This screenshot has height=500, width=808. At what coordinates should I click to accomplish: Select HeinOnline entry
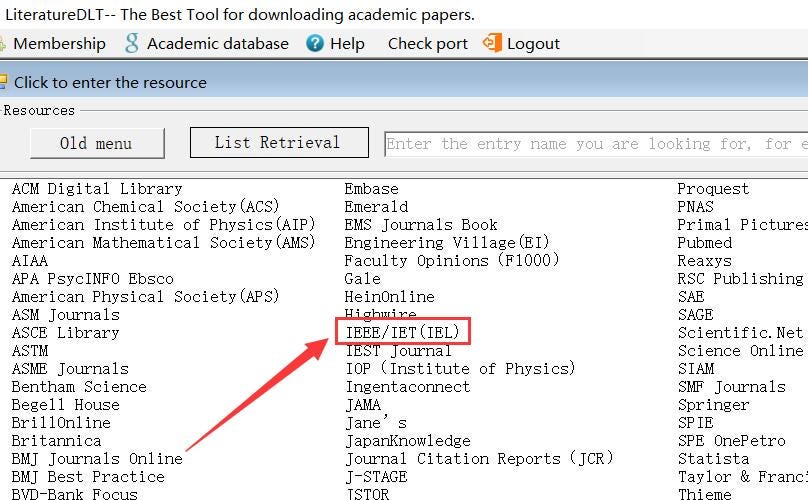point(390,297)
